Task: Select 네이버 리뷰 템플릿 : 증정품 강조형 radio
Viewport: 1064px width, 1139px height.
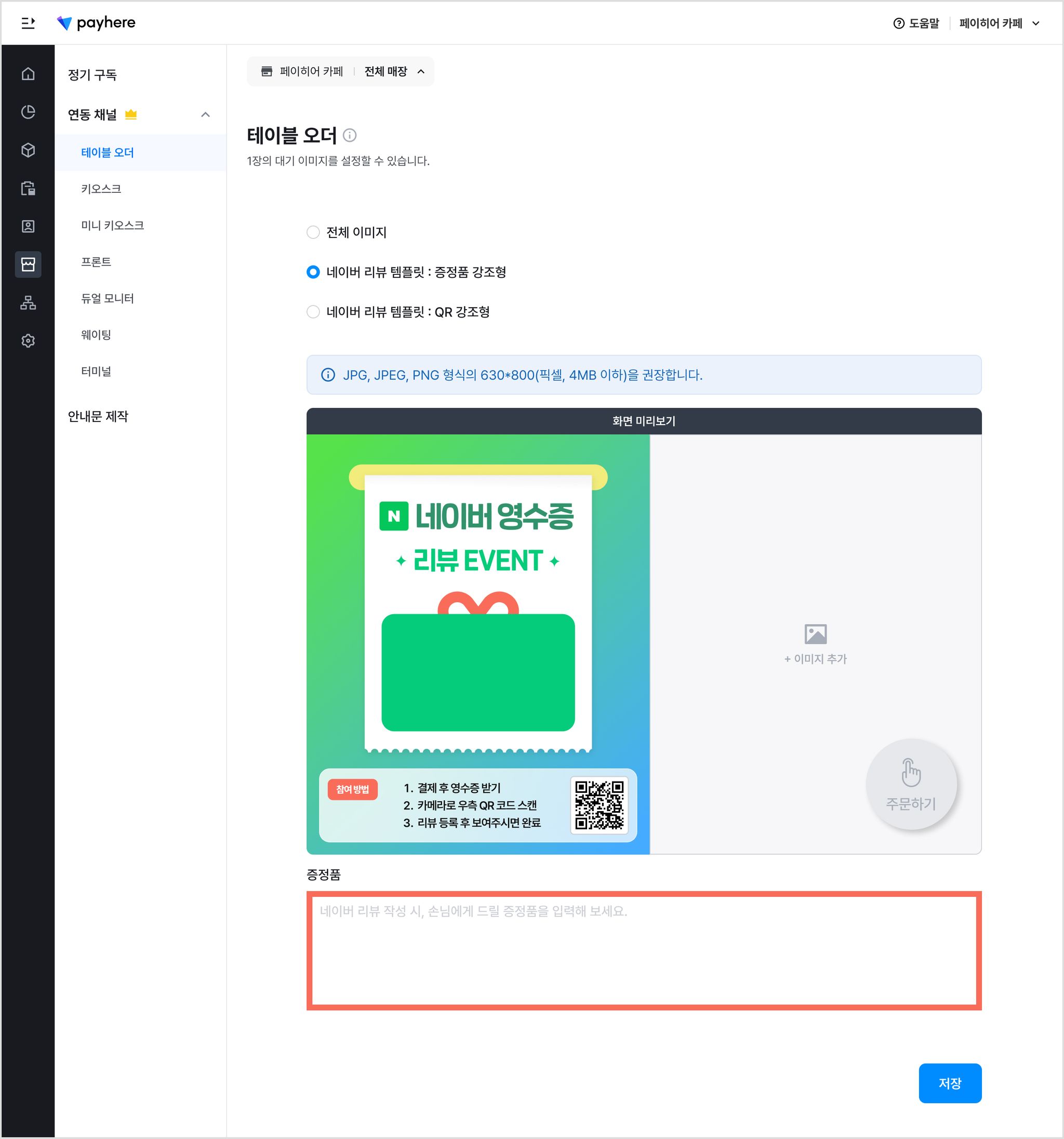Action: coord(313,272)
